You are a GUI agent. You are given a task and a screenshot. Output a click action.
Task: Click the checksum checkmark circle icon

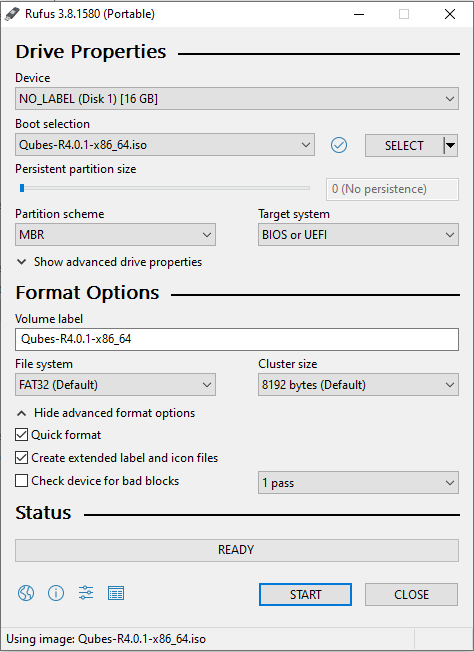pyautogui.click(x=339, y=145)
